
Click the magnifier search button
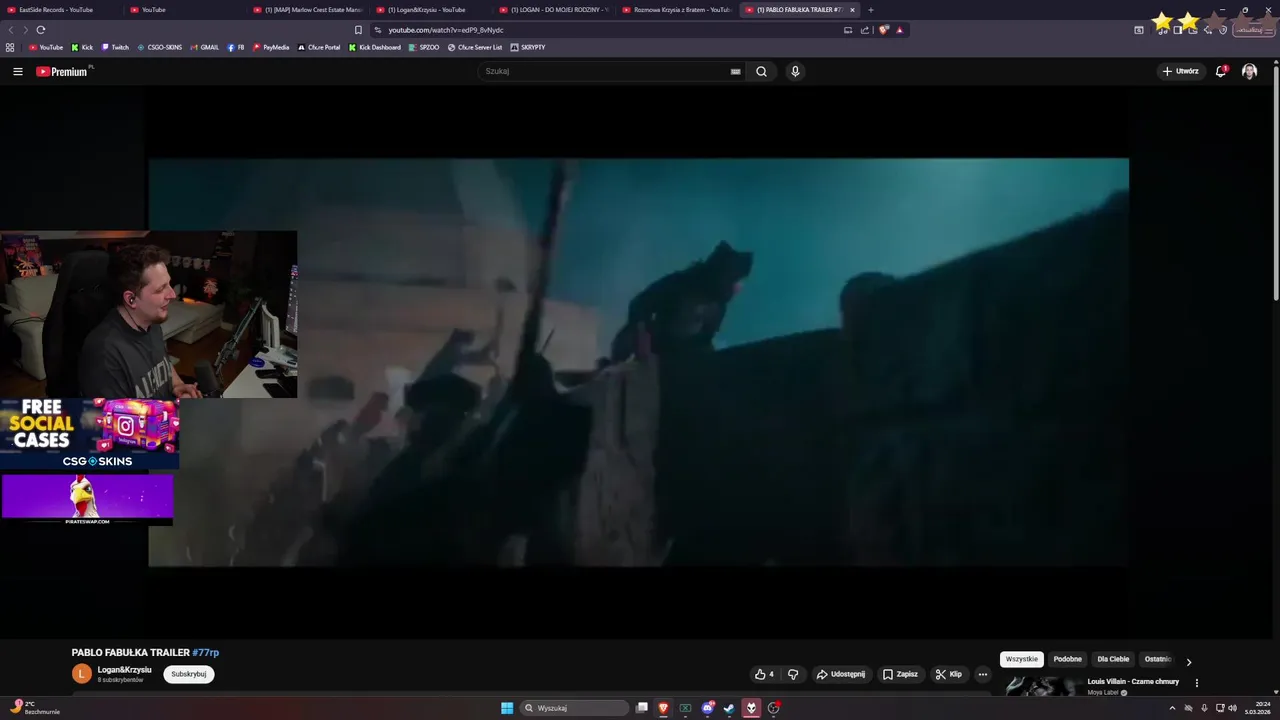[x=761, y=72]
